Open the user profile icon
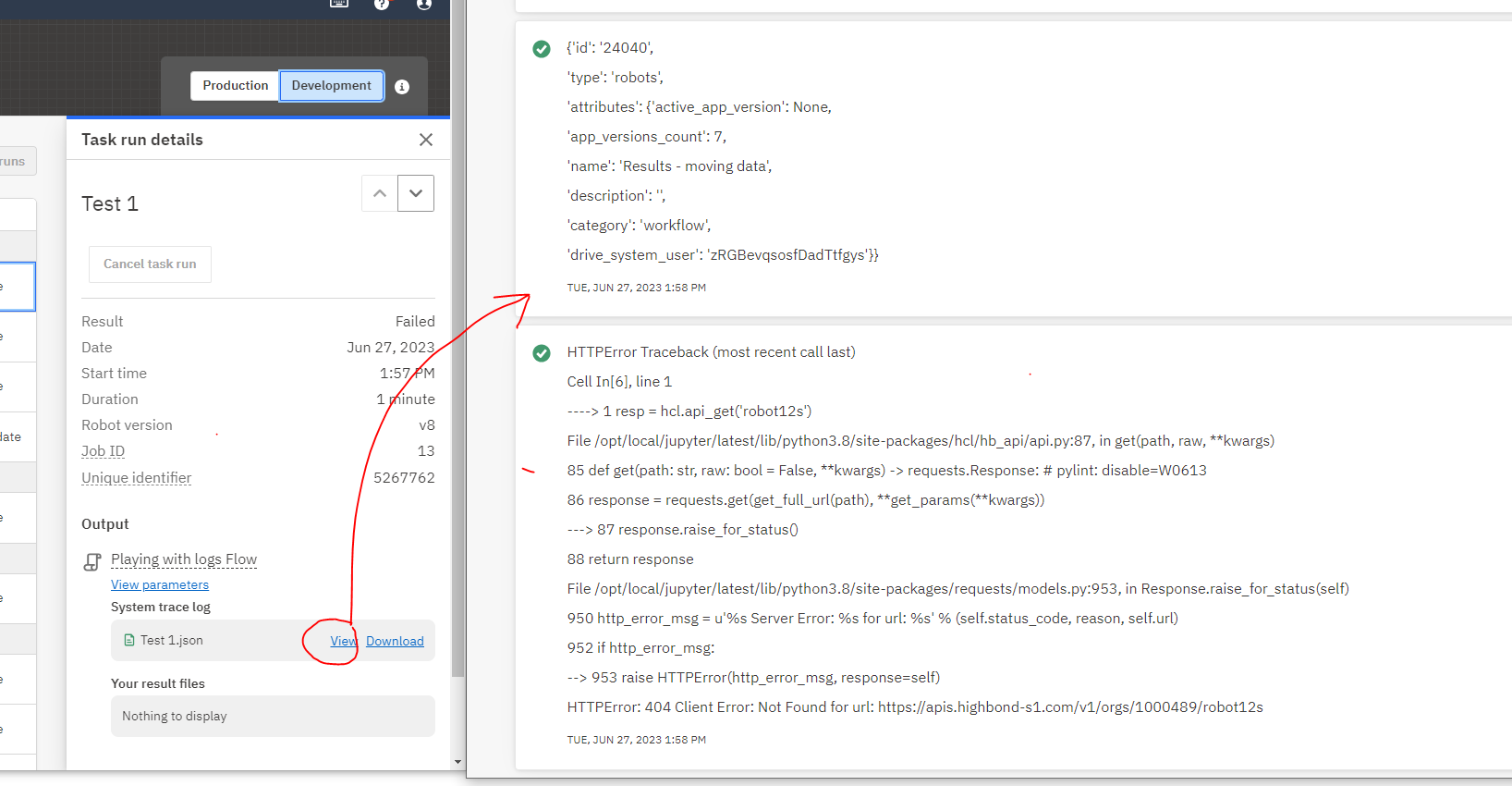 tap(424, 4)
